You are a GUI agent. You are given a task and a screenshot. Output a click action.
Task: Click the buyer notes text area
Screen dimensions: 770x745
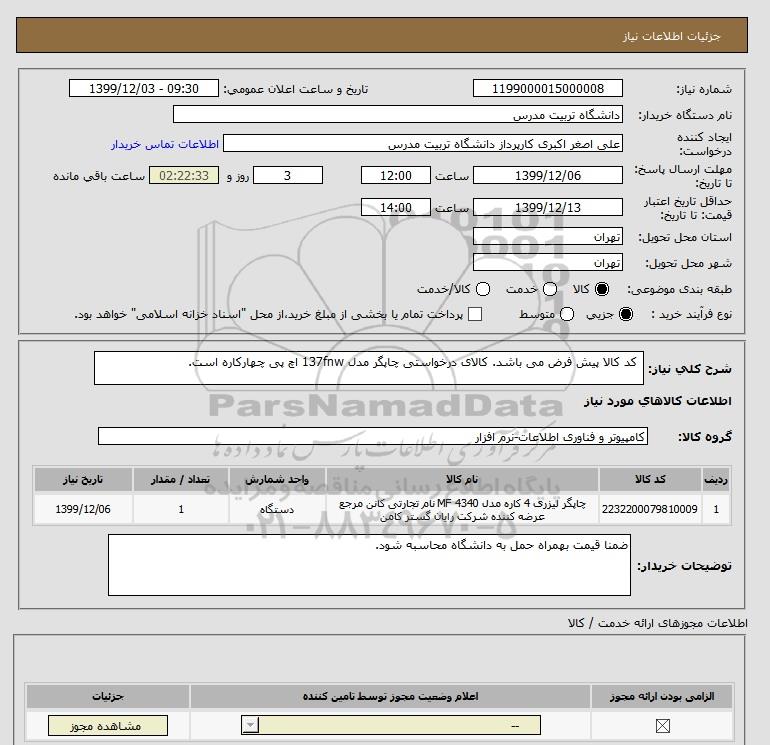(369, 565)
